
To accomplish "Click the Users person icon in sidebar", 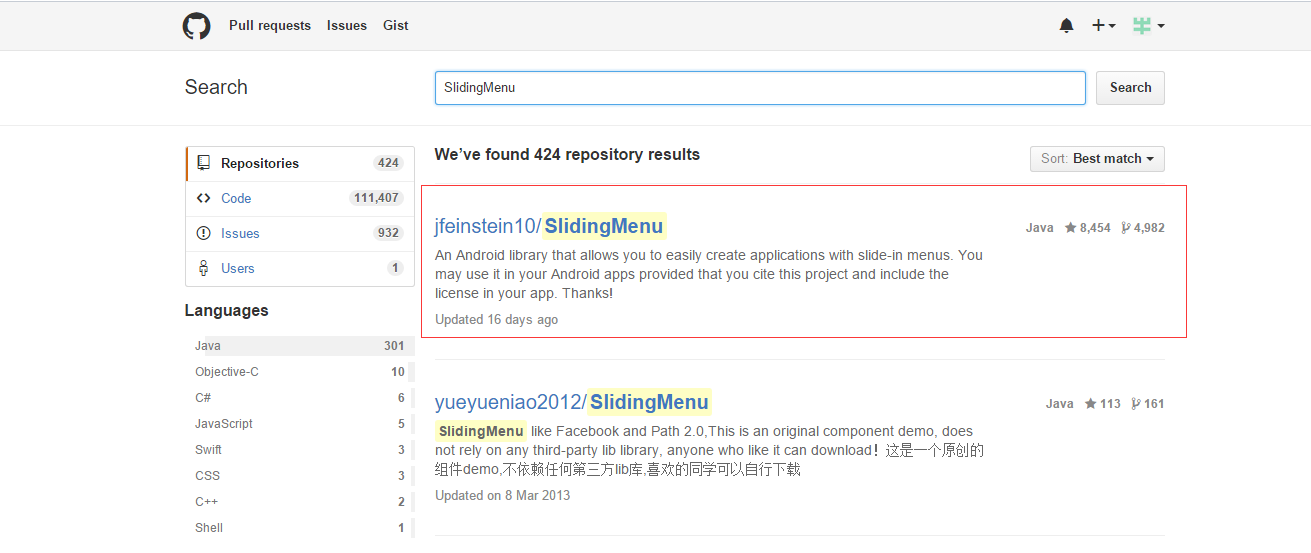I will 203,268.
